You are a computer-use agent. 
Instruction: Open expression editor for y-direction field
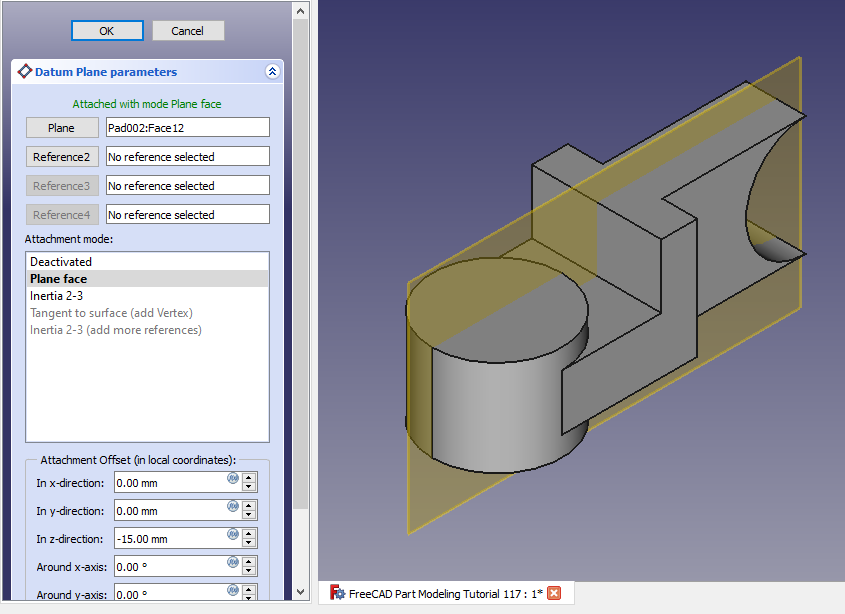tap(233, 506)
